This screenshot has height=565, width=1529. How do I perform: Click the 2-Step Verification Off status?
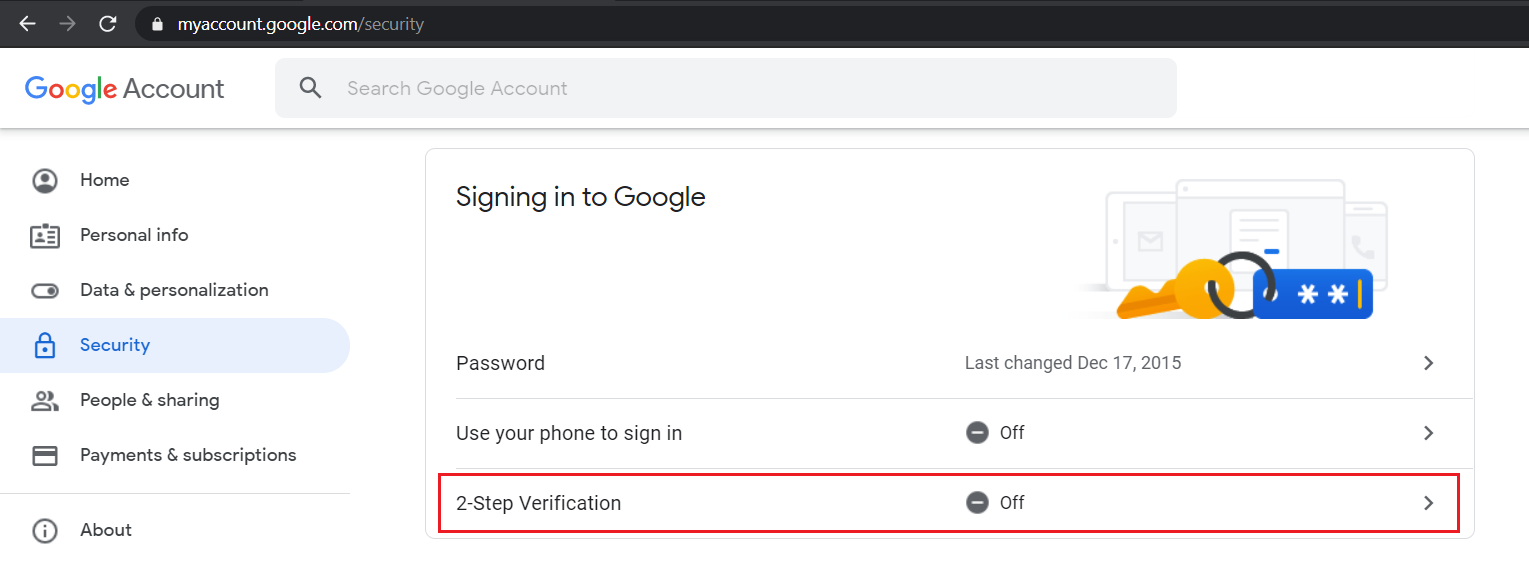(x=995, y=503)
